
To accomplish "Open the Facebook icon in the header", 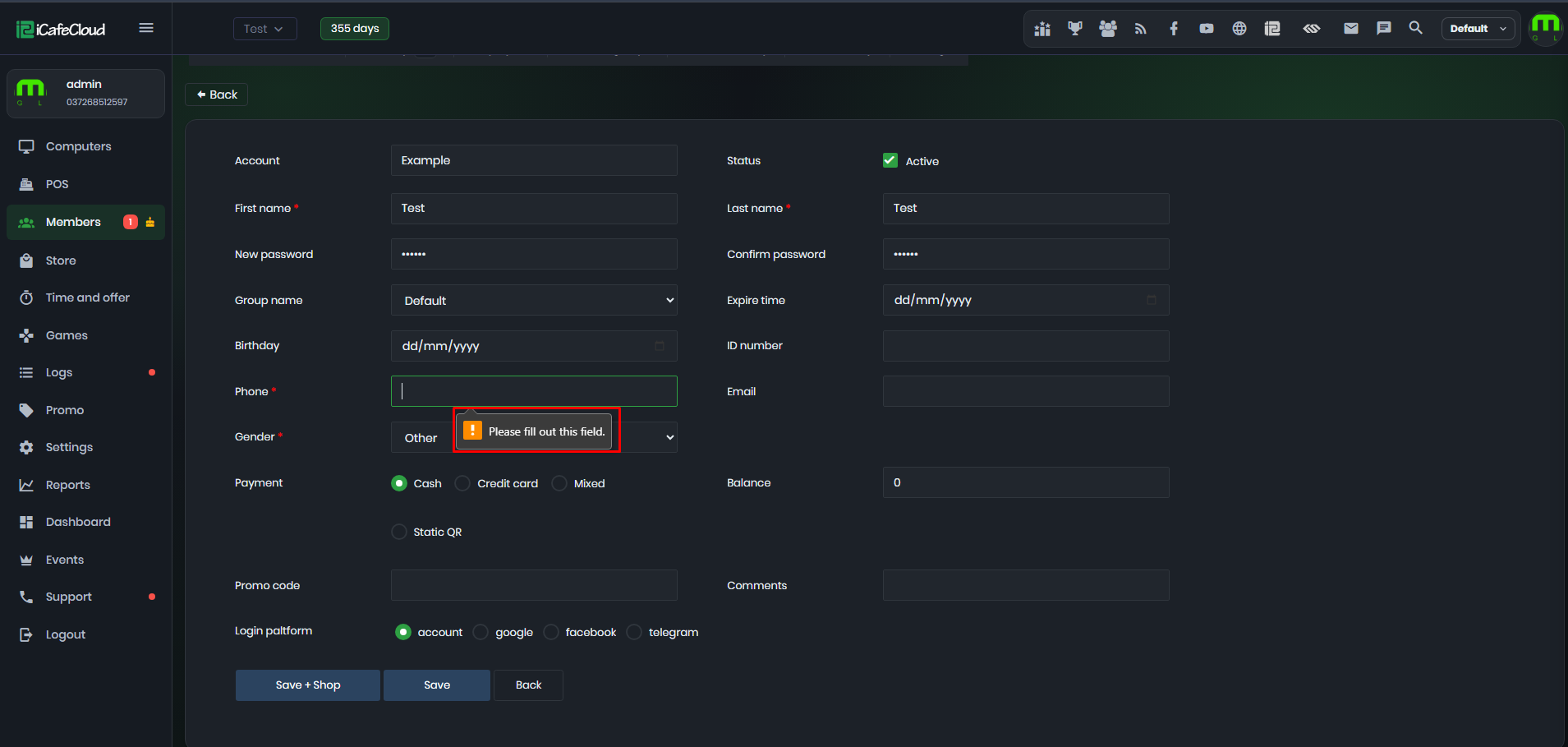I will pyautogui.click(x=1174, y=29).
